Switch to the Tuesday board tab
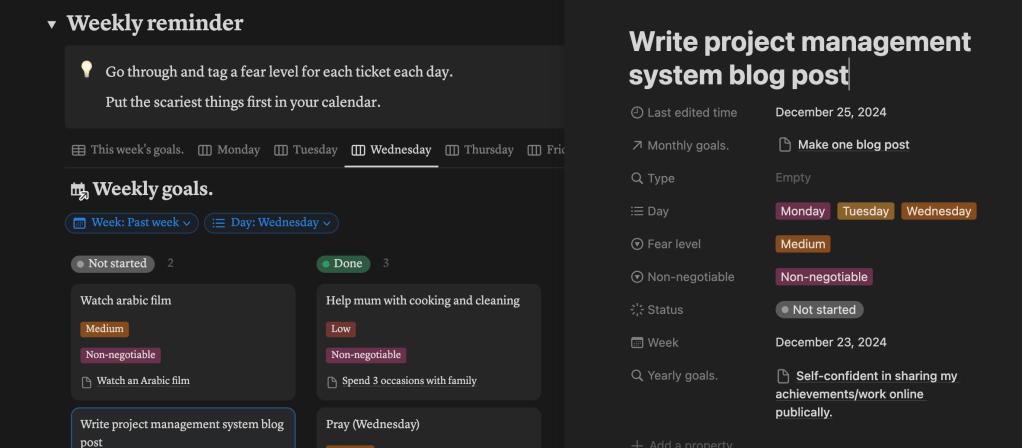1022x448 pixels. 305,150
